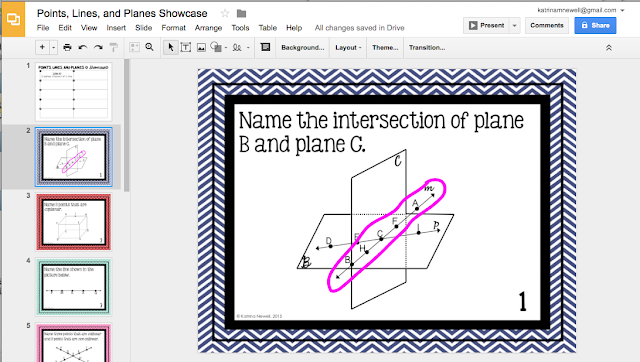Open the shape tool
640x362 pixels.
click(216, 47)
